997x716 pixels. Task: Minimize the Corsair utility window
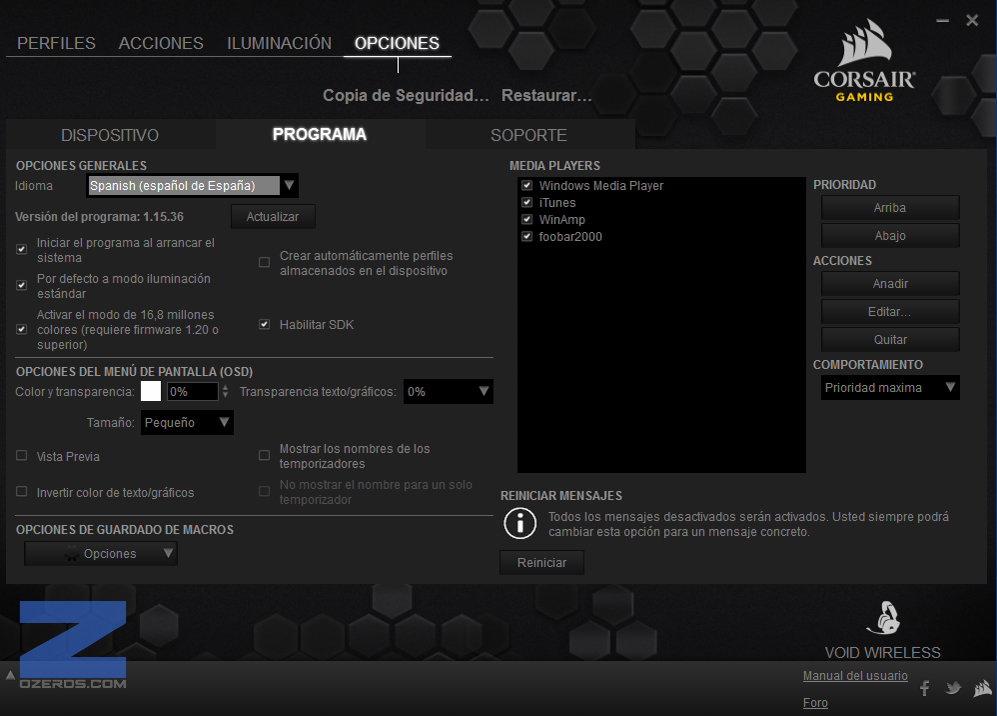pyautogui.click(x=942, y=20)
